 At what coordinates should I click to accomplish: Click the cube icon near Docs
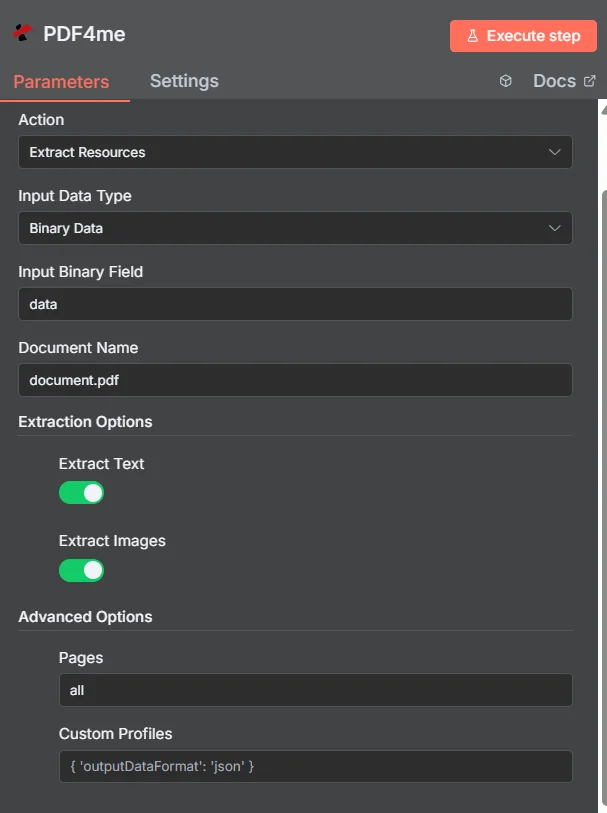coord(505,81)
